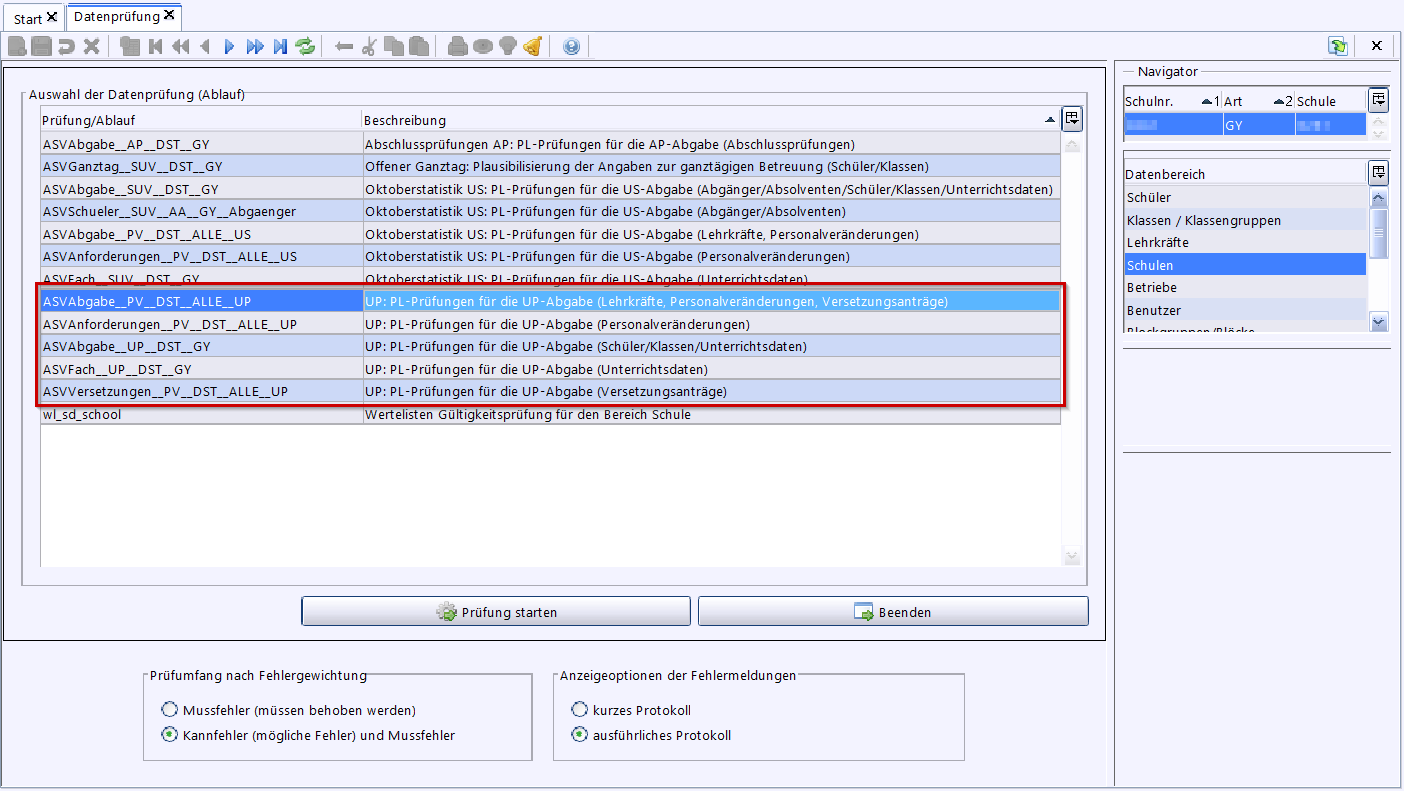Viewport: 1405px width, 791px height.
Task: Select row ASVAbgabe__AP__DST__GY
Action: pyautogui.click(x=550, y=144)
